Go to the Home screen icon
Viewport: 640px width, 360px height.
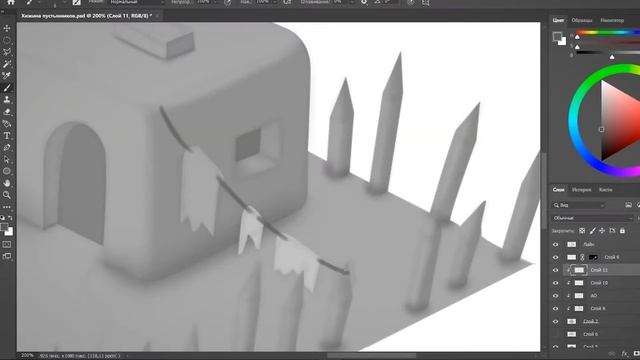[x=11, y=2]
